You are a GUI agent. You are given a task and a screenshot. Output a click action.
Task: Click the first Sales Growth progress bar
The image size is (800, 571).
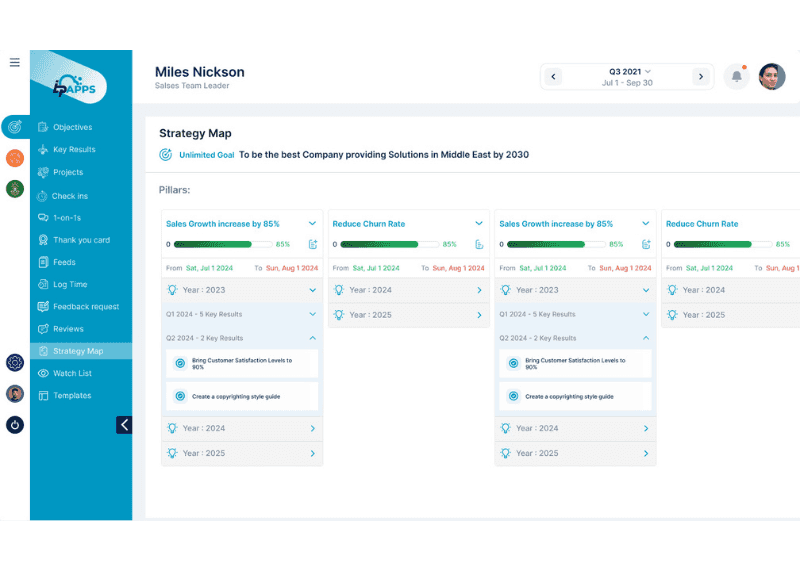(x=221, y=244)
